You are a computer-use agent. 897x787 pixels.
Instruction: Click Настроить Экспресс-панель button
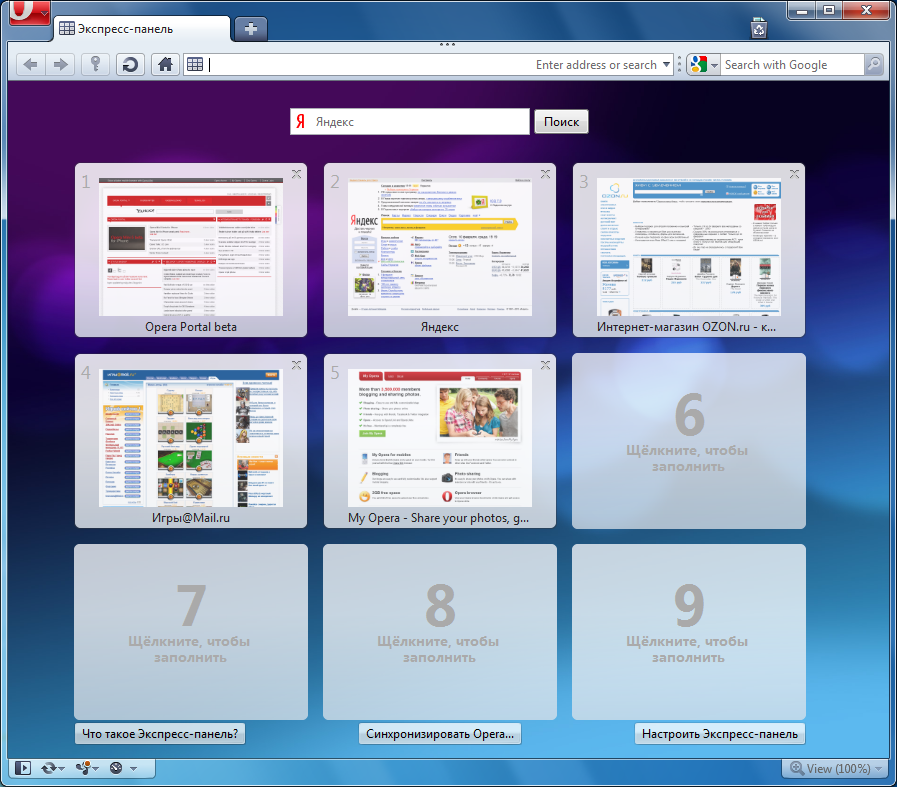(720, 734)
